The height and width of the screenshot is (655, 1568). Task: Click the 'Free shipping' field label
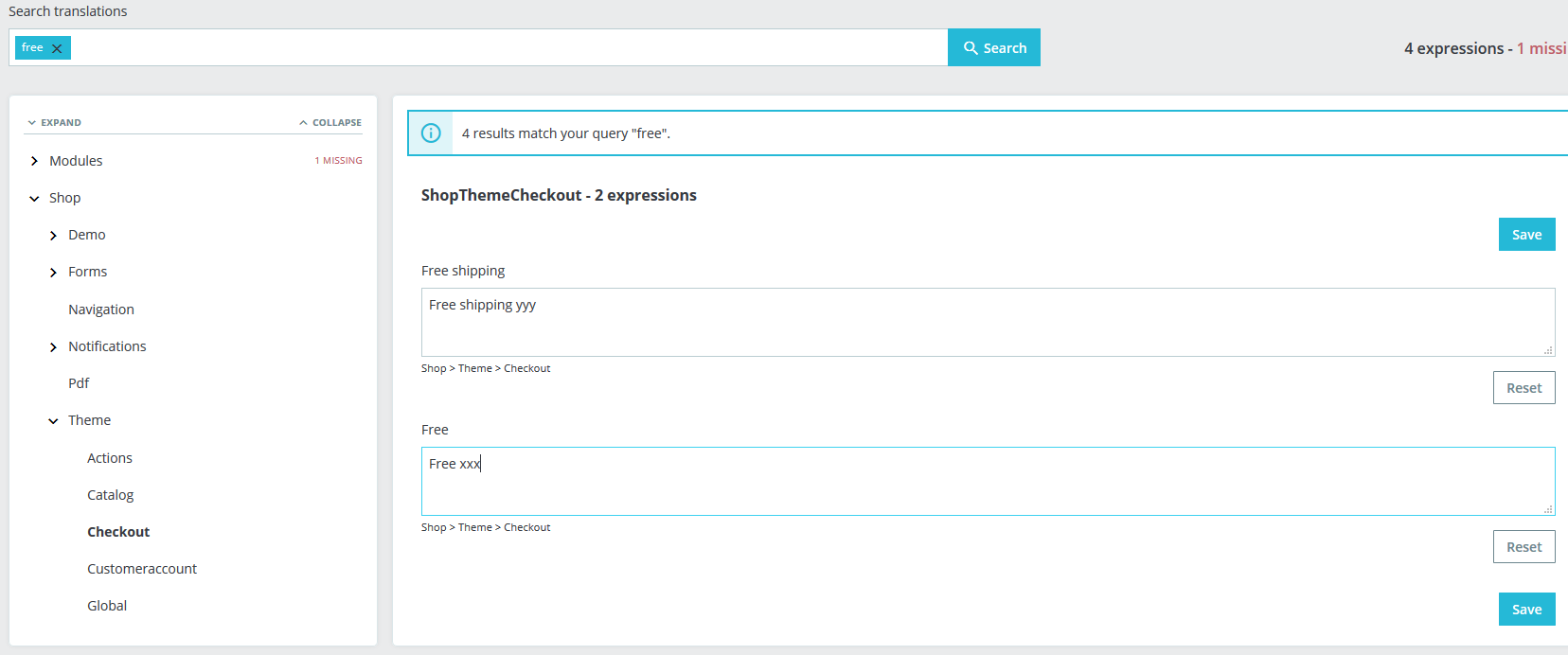[x=463, y=271]
